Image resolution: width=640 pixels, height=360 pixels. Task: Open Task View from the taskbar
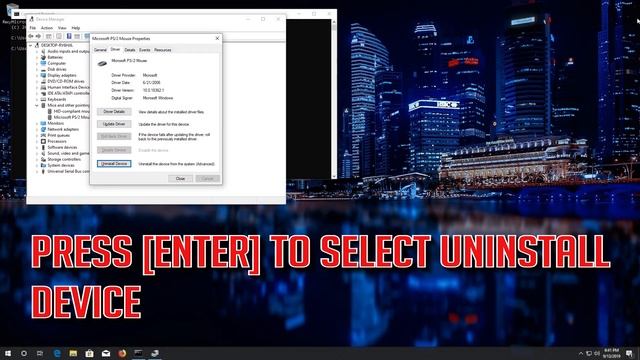pos(40,353)
